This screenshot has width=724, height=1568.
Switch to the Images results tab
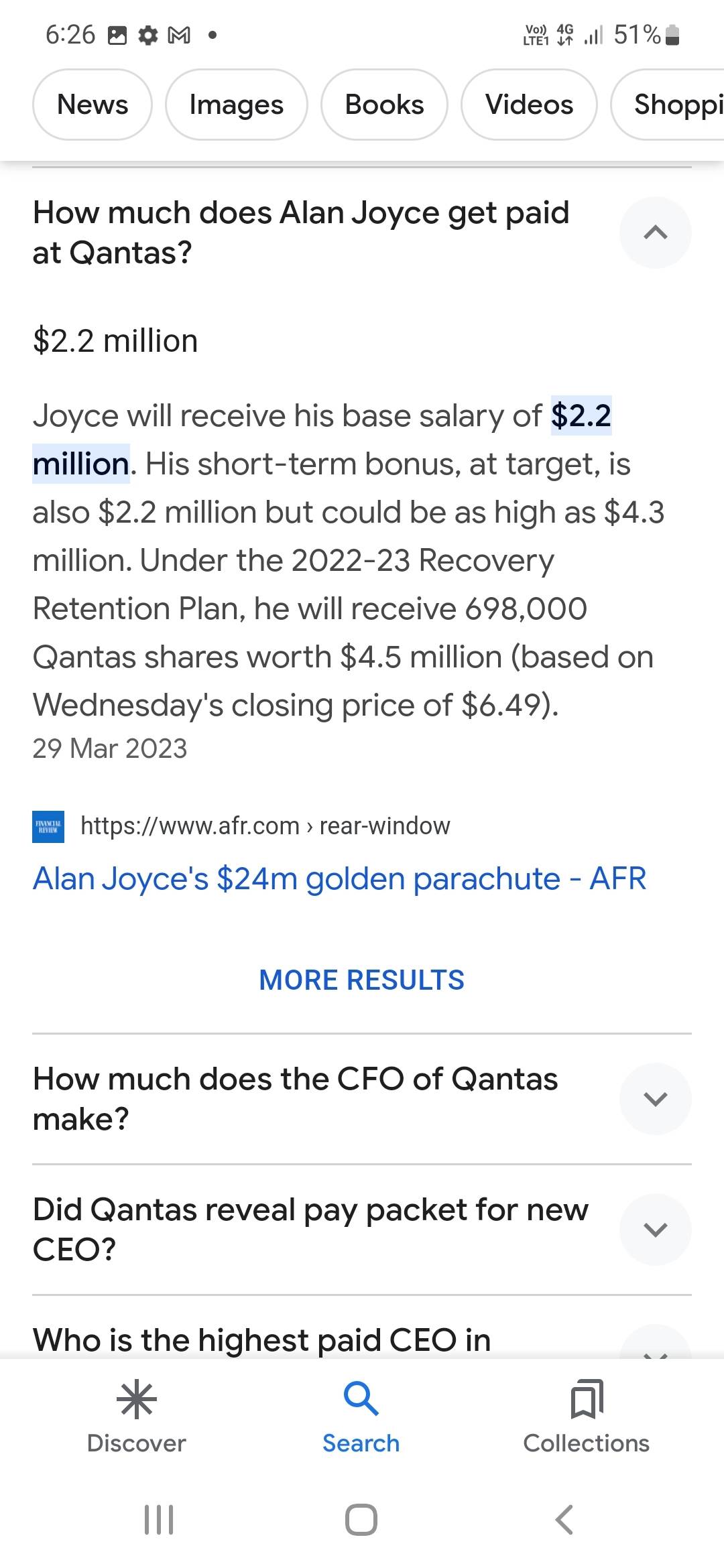tap(235, 105)
